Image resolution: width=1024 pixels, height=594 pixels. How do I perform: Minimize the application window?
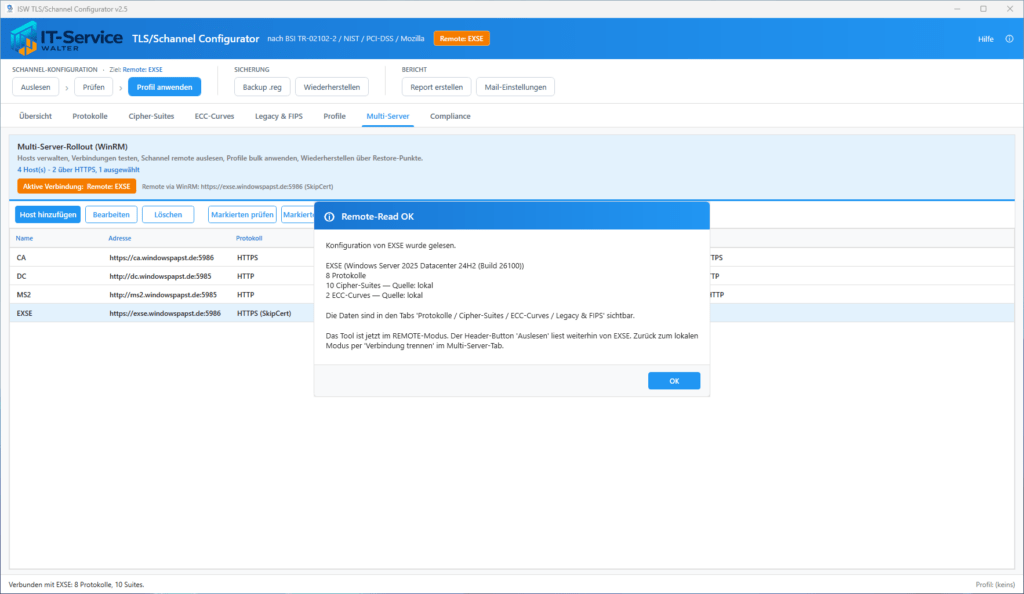point(957,8)
